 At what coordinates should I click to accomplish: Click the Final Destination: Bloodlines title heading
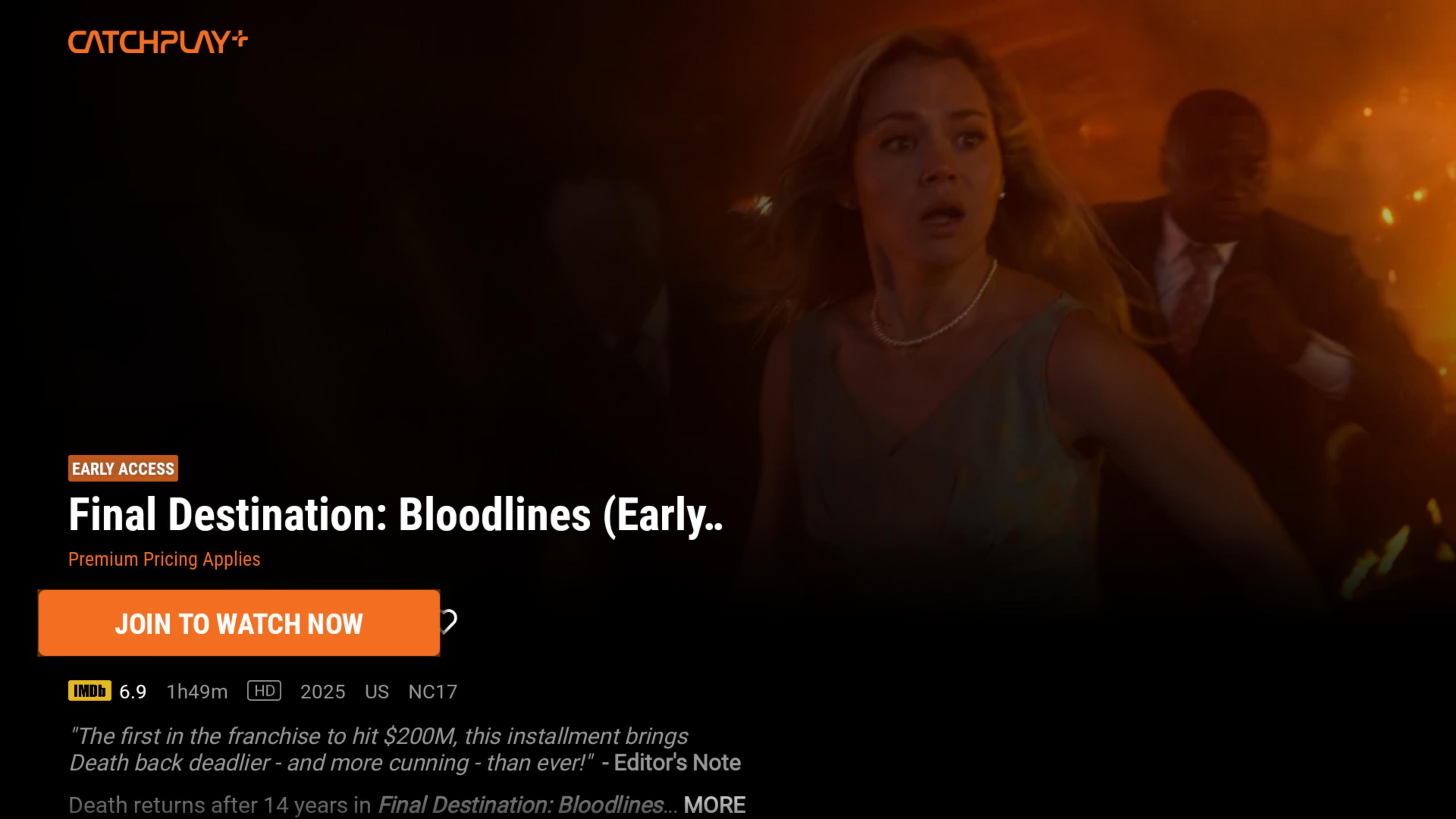395,515
